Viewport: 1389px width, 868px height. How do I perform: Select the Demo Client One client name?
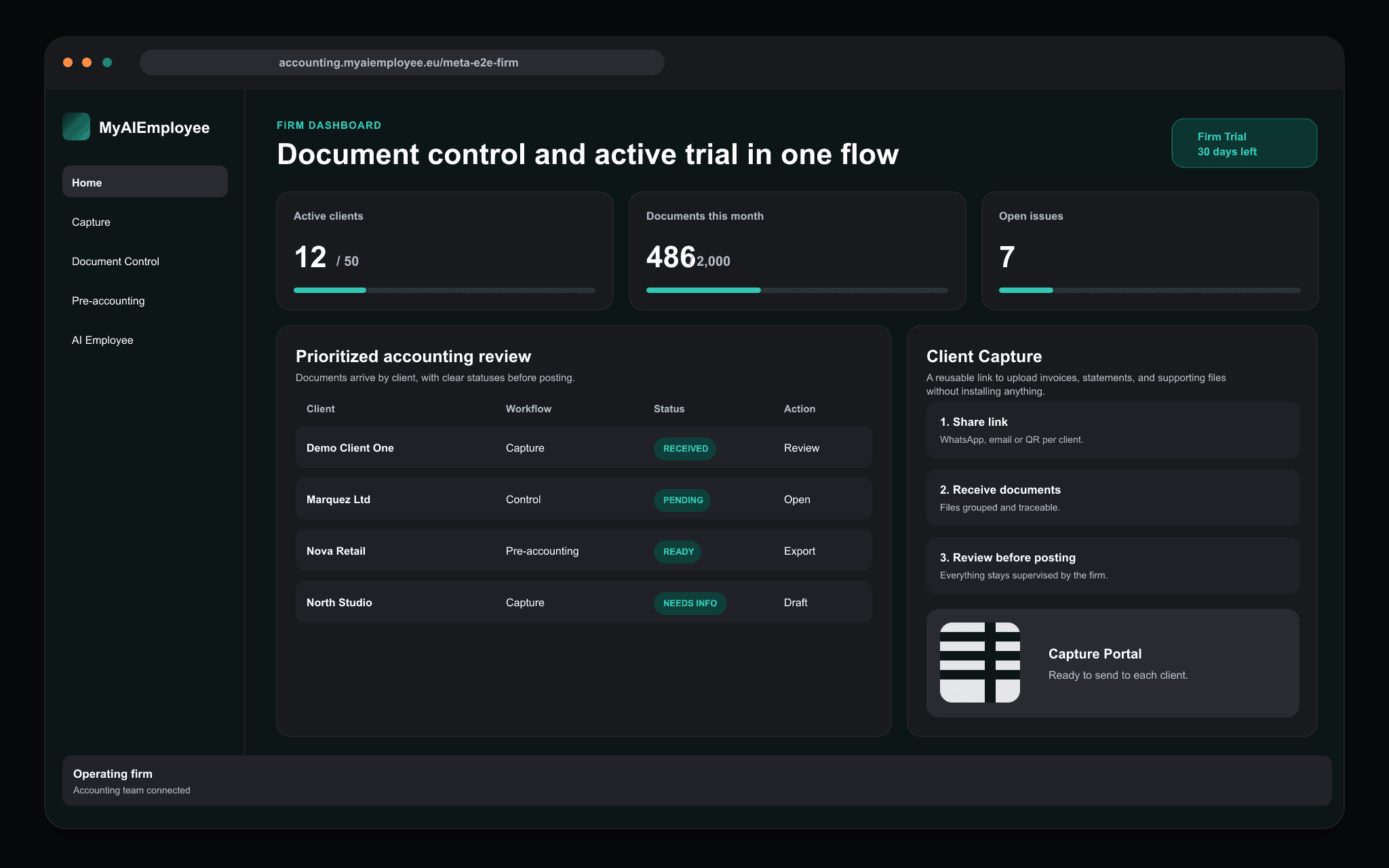click(350, 448)
